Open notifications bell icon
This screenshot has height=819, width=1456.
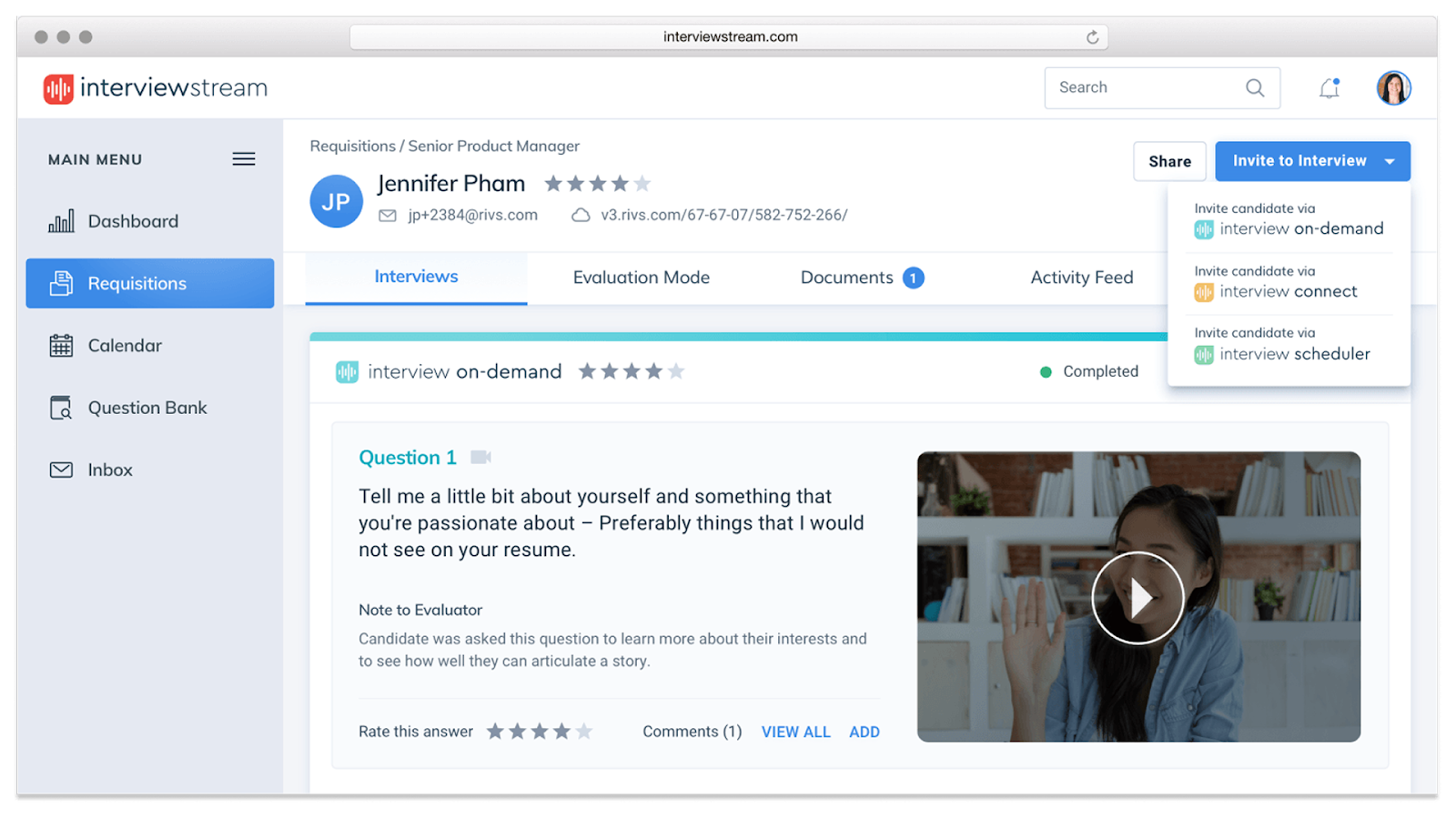[1330, 87]
